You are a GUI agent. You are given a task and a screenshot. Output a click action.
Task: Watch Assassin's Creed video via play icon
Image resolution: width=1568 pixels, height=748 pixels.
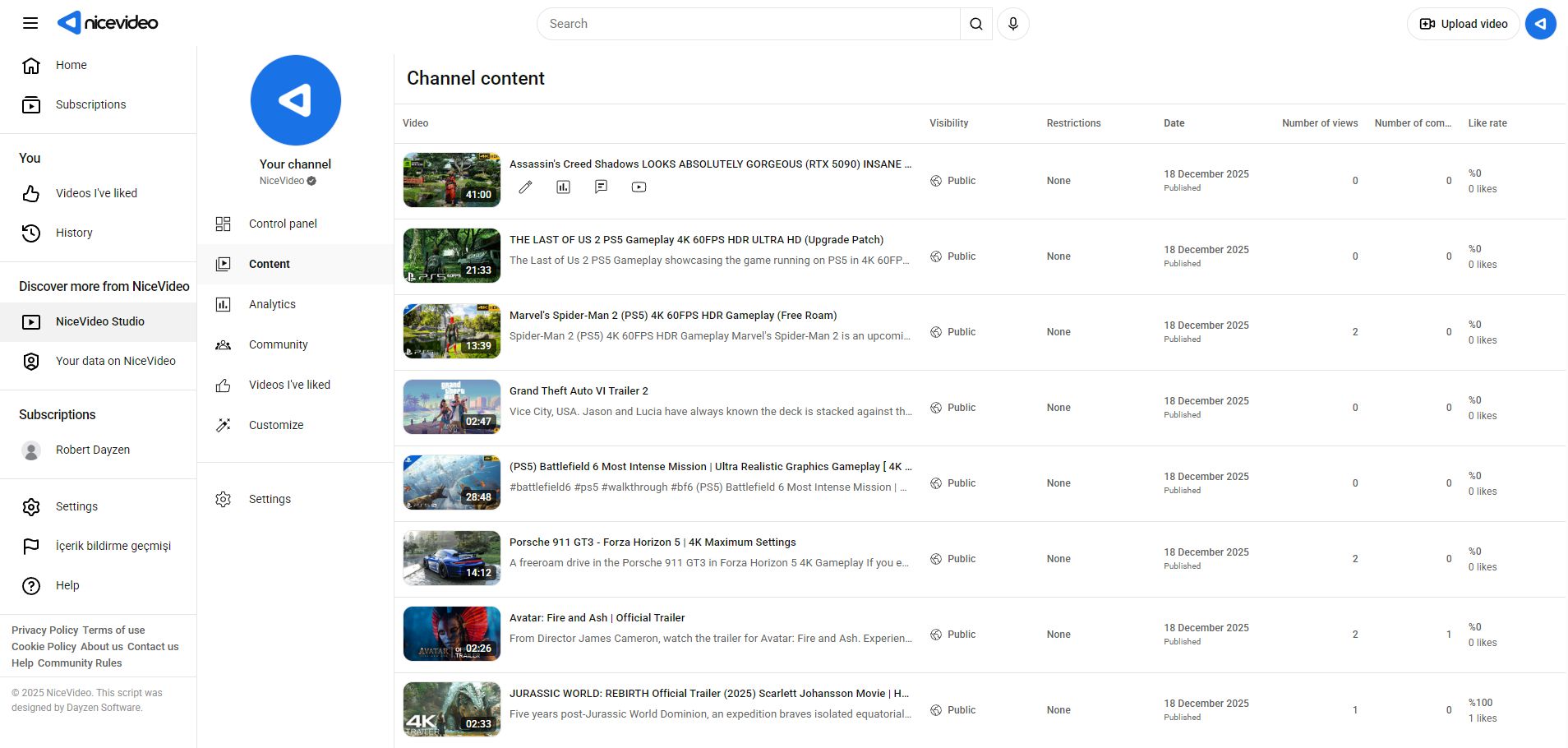639,187
